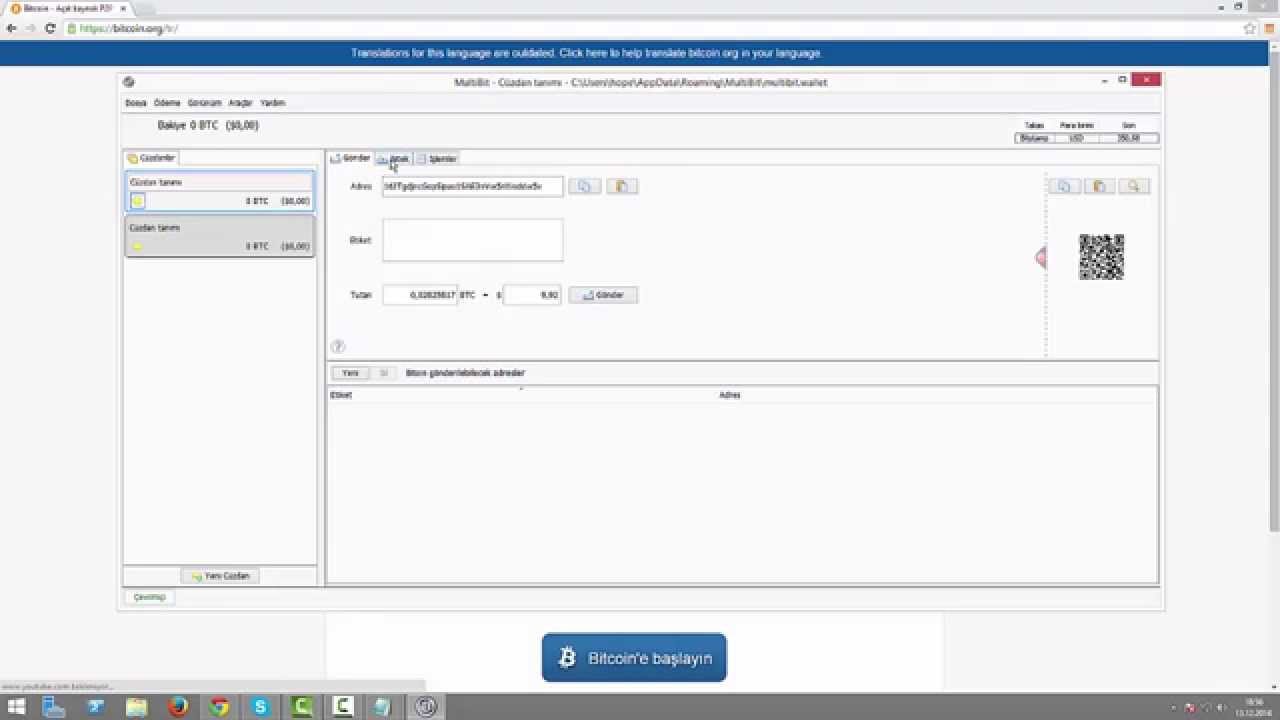1280x720 pixels.
Task: Click the Yeni button above address list
Action: 350,373
